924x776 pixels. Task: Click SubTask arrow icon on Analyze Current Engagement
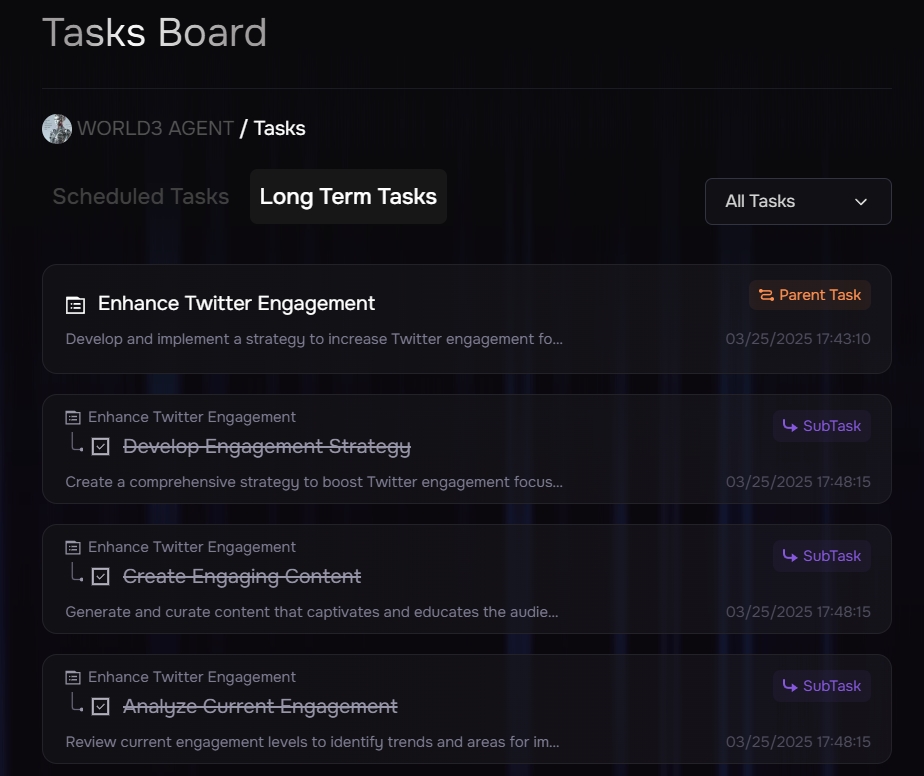pyautogui.click(x=790, y=686)
